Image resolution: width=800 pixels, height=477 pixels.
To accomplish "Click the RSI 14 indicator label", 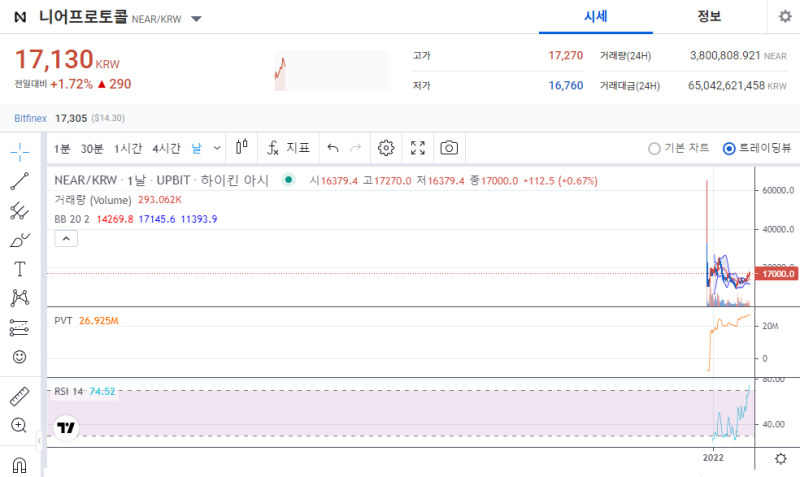I will coord(69,392).
